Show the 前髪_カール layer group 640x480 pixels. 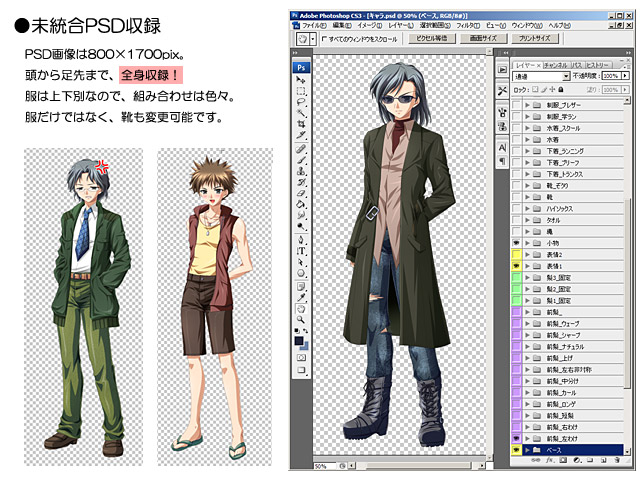(x=516, y=393)
